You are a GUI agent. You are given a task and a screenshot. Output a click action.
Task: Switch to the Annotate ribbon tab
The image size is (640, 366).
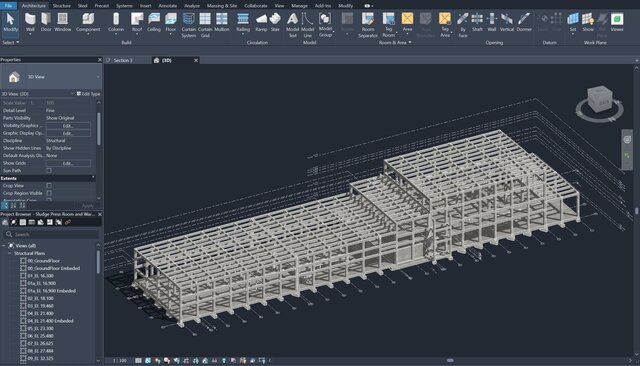(x=168, y=6)
